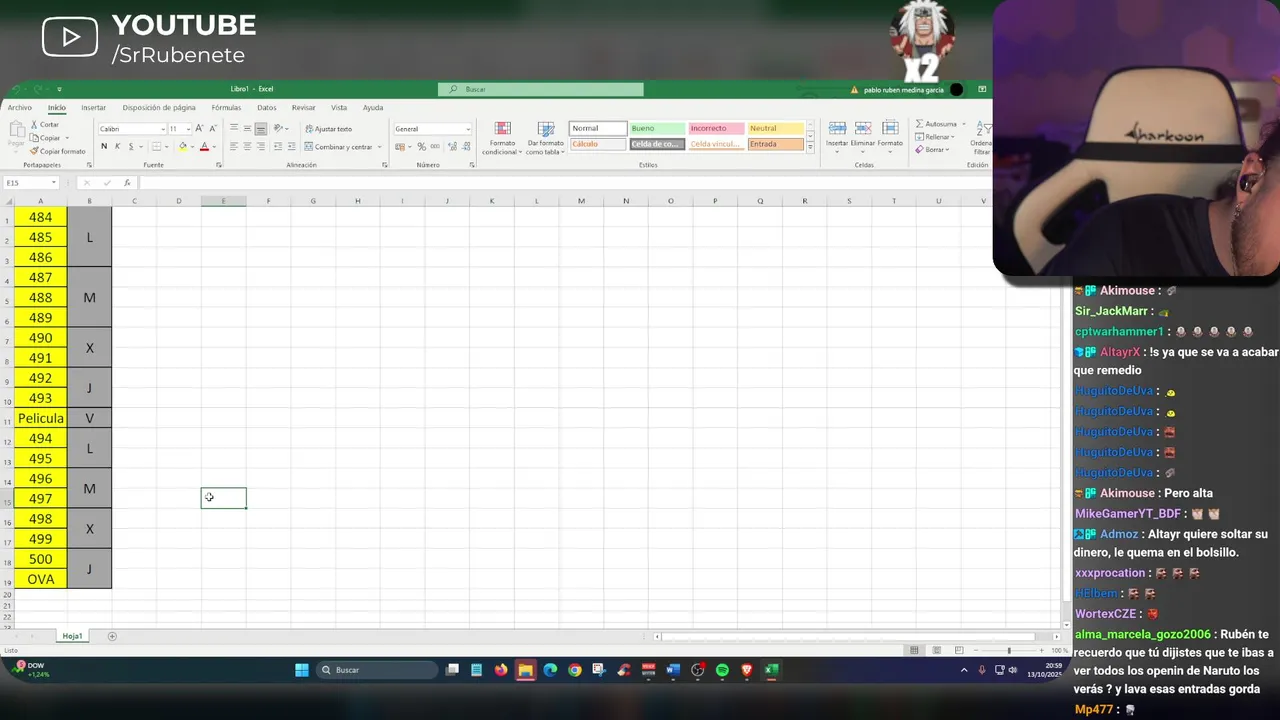
Task: Select cell containing Pelicula
Action: [x=41, y=418]
